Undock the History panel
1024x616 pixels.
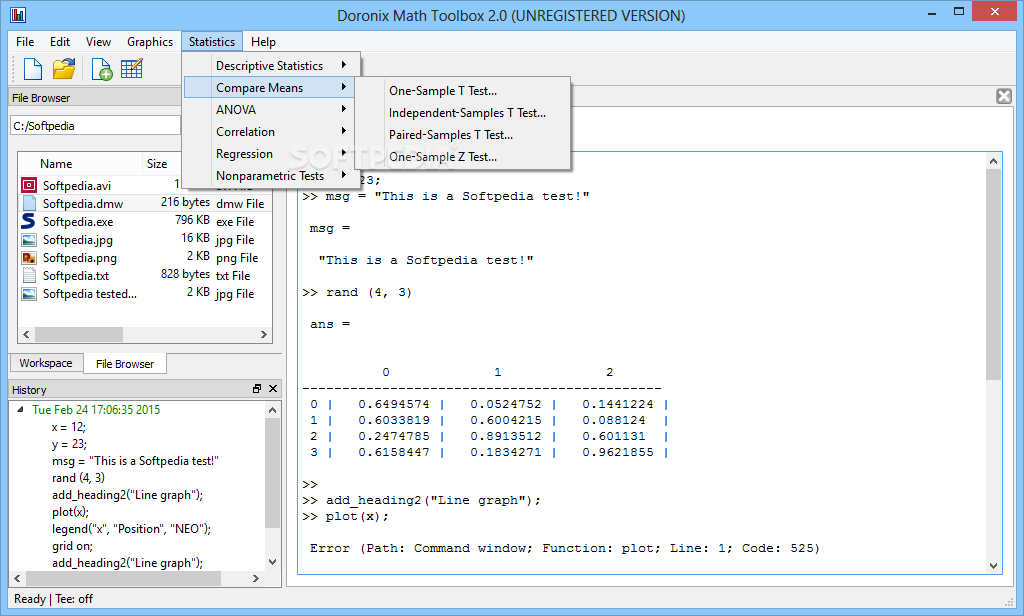257,389
